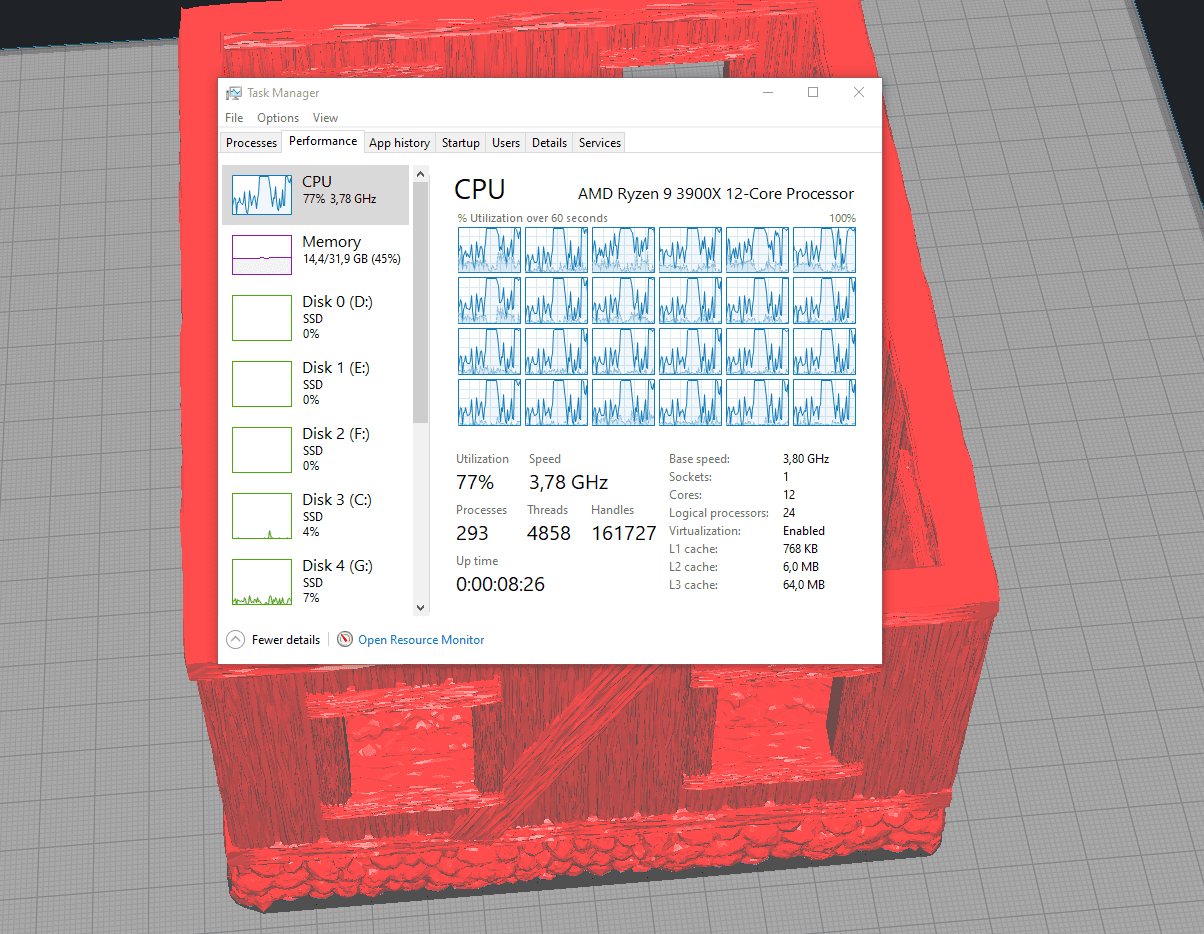Screen dimensions: 1204x934
Task: Click the Disk 4 mini activity graph
Action: point(262,582)
